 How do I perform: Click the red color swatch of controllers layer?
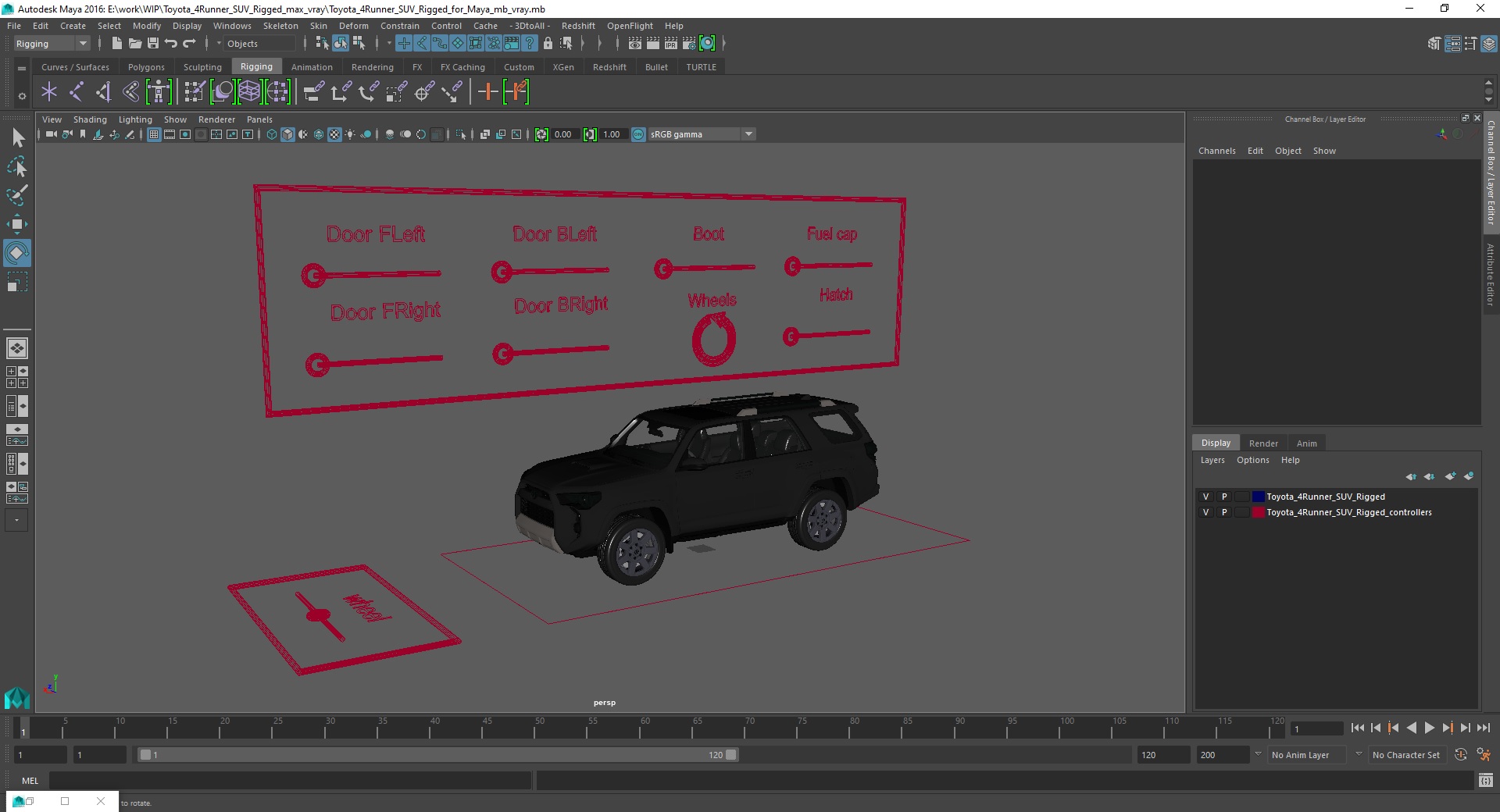pos(1258,512)
